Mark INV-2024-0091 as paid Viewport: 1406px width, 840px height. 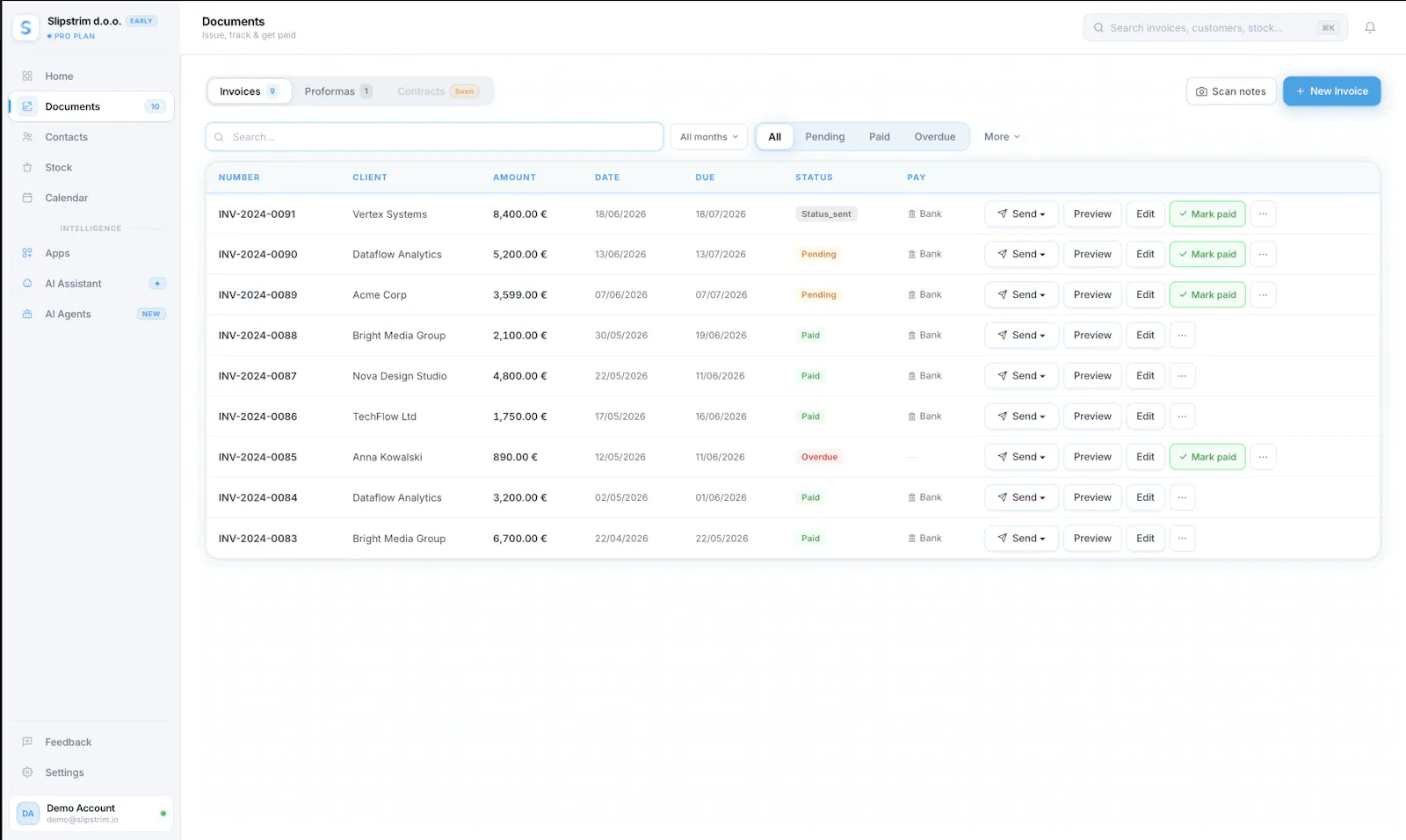pyautogui.click(x=1207, y=214)
